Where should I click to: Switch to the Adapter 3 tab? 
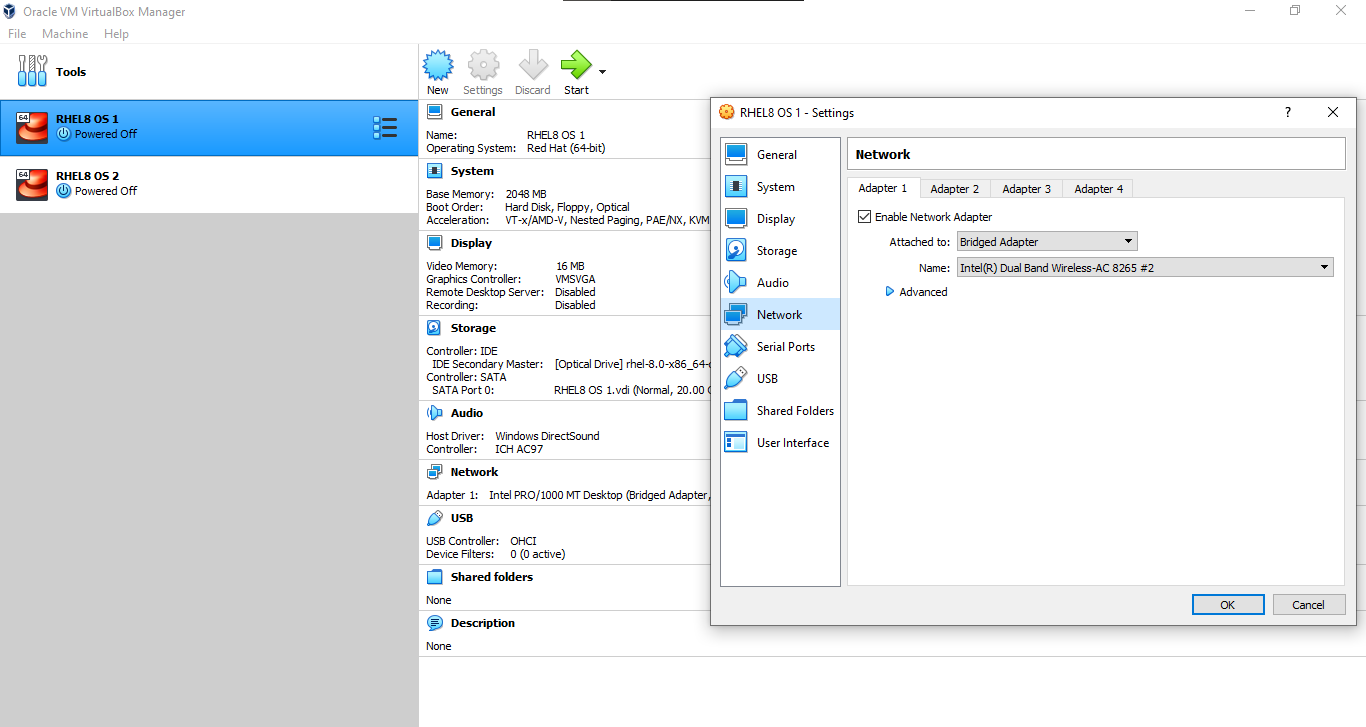click(1027, 189)
